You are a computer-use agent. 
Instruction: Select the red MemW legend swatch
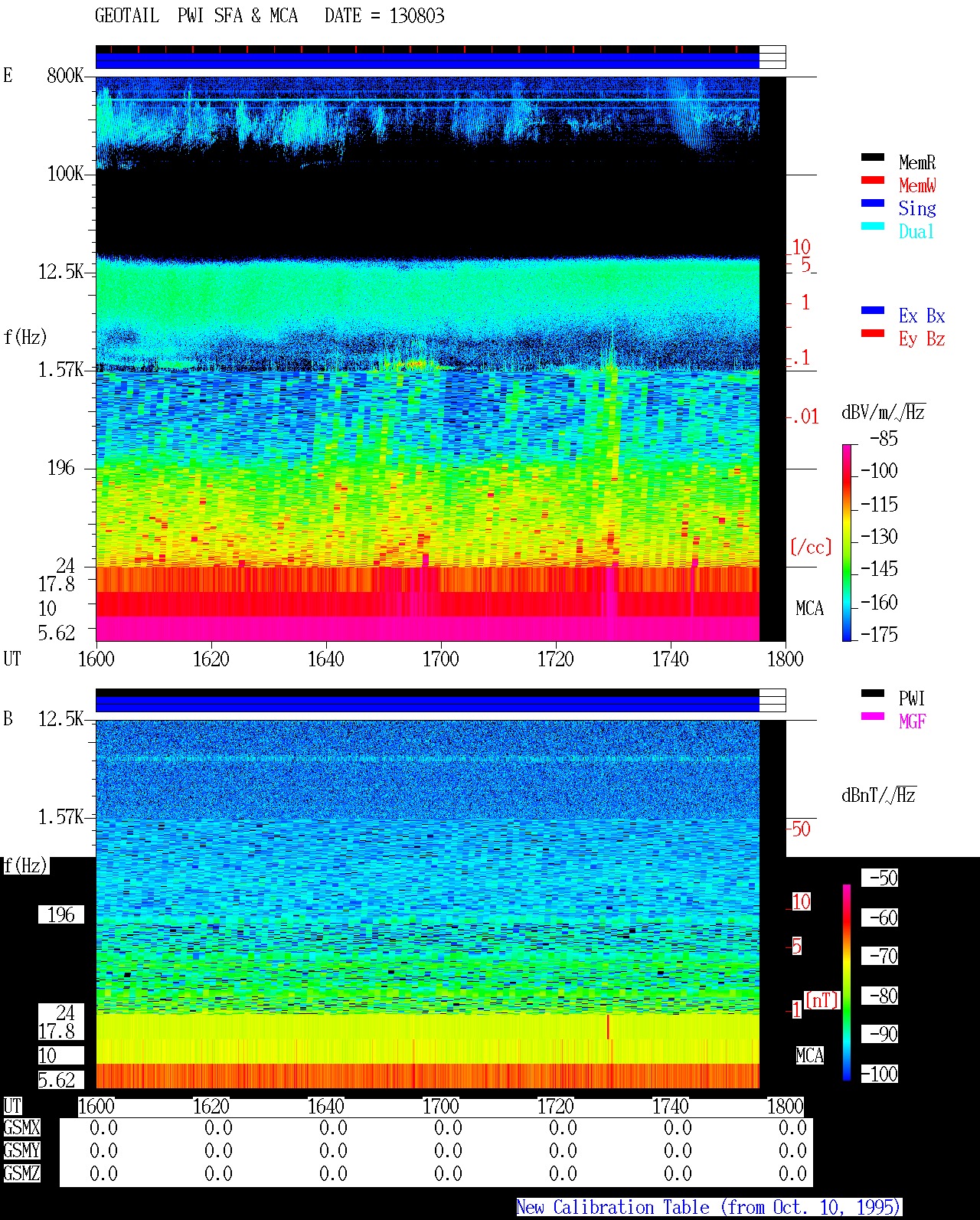(x=873, y=181)
